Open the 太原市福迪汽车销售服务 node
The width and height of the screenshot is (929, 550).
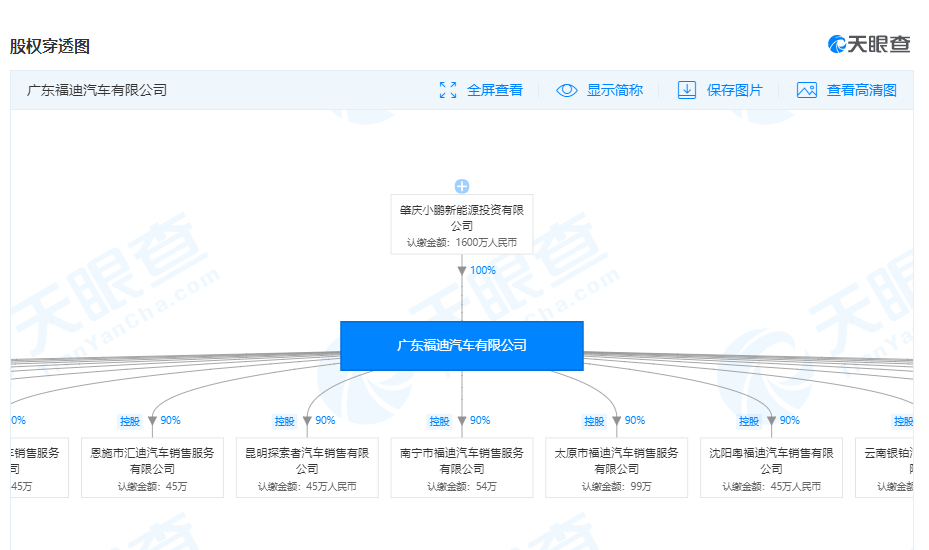(x=617, y=468)
